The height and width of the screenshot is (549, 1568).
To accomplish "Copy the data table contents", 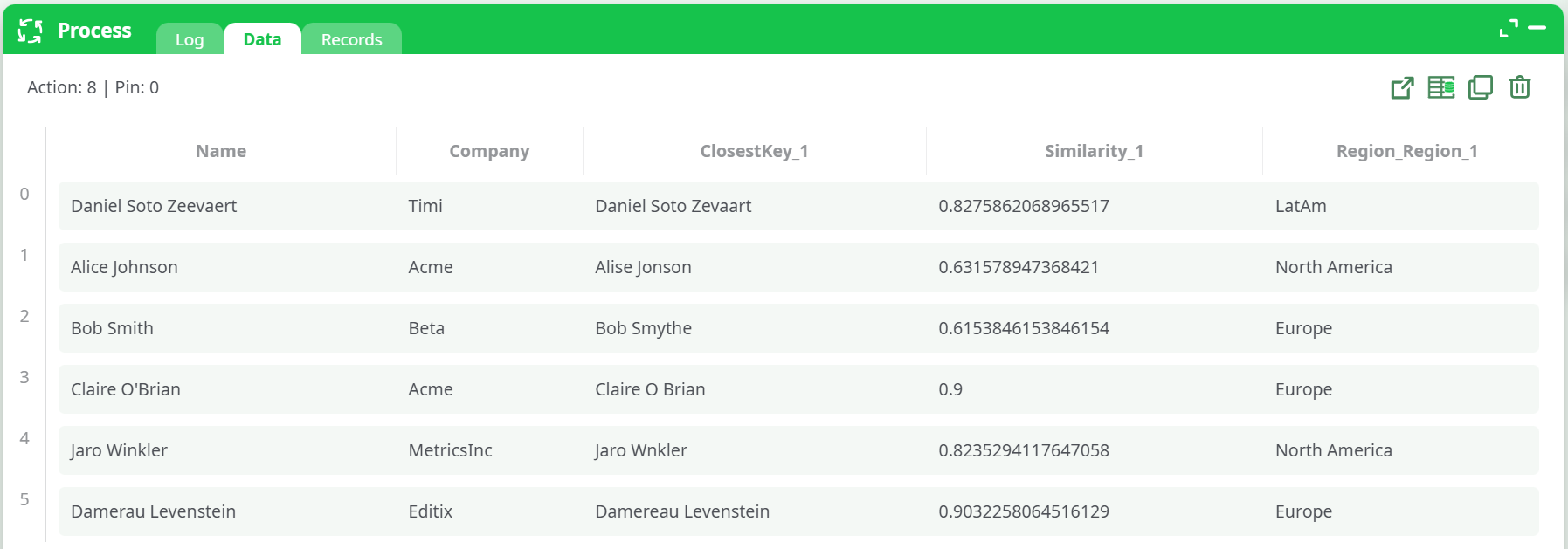I will (x=1480, y=87).
